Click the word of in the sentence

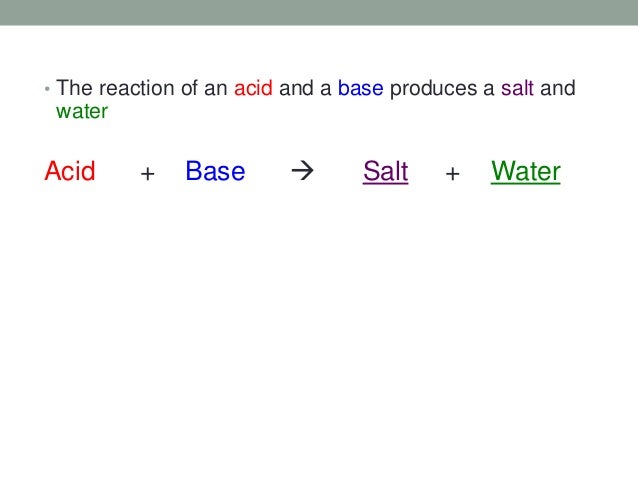[190, 88]
